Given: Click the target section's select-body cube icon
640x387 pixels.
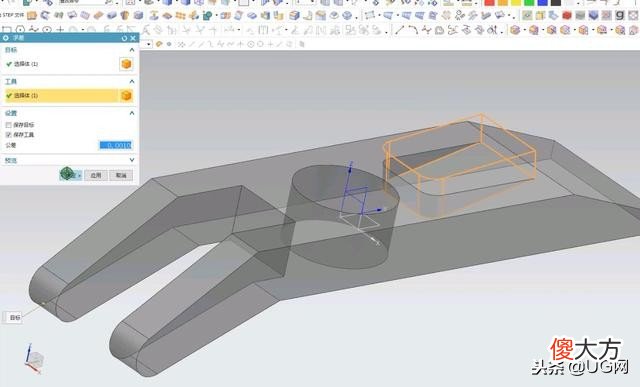Looking at the screenshot, I should pyautogui.click(x=126, y=64).
